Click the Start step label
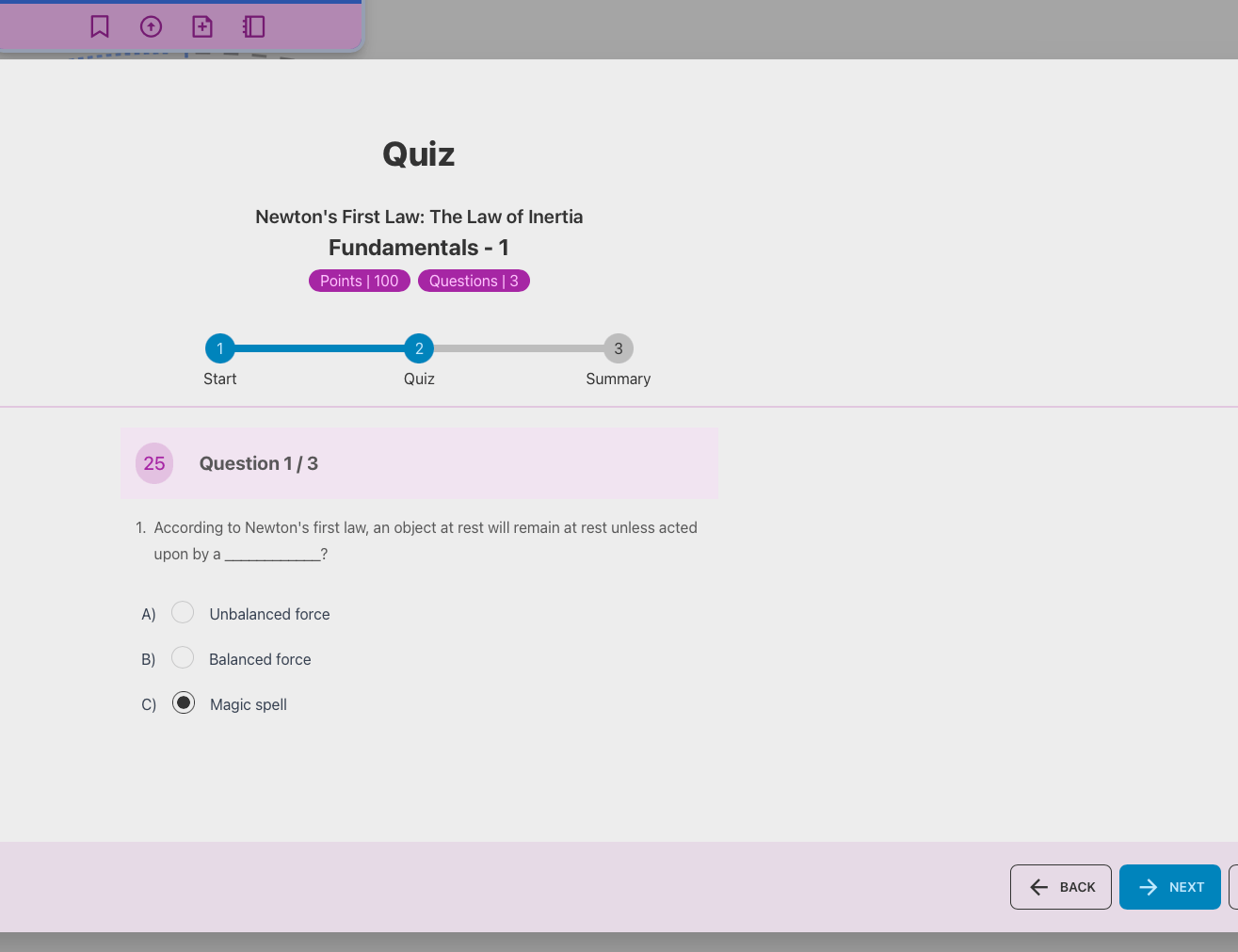This screenshot has height=952, width=1238. pos(220,379)
